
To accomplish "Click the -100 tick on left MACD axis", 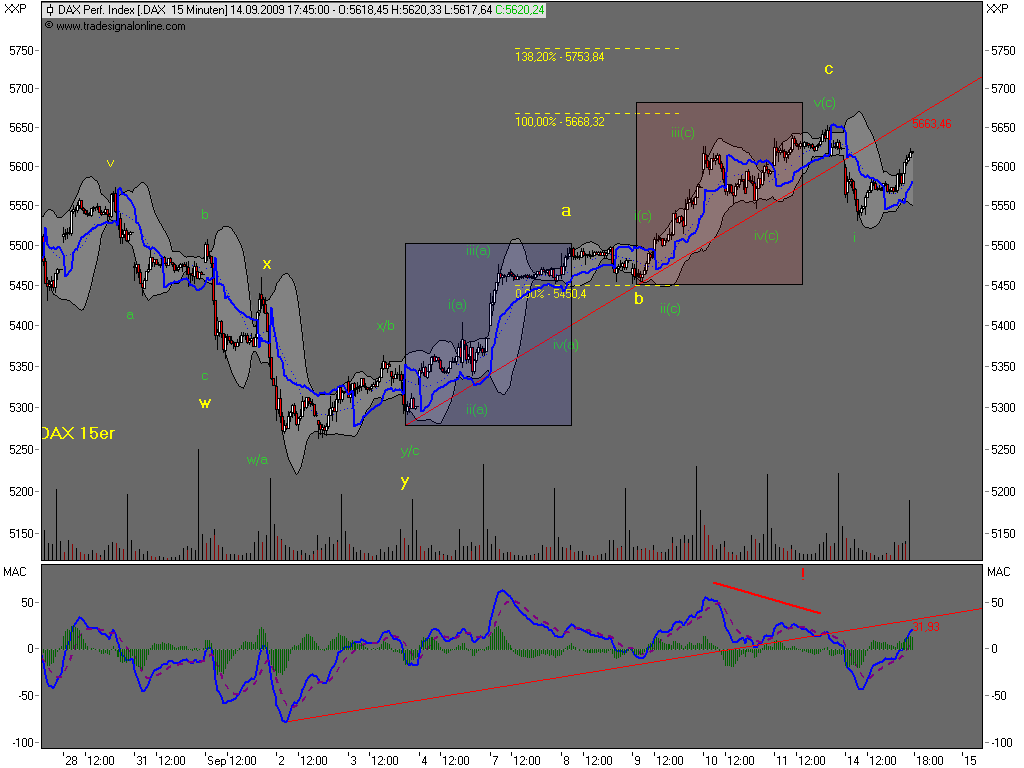I will pyautogui.click(x=23, y=743).
